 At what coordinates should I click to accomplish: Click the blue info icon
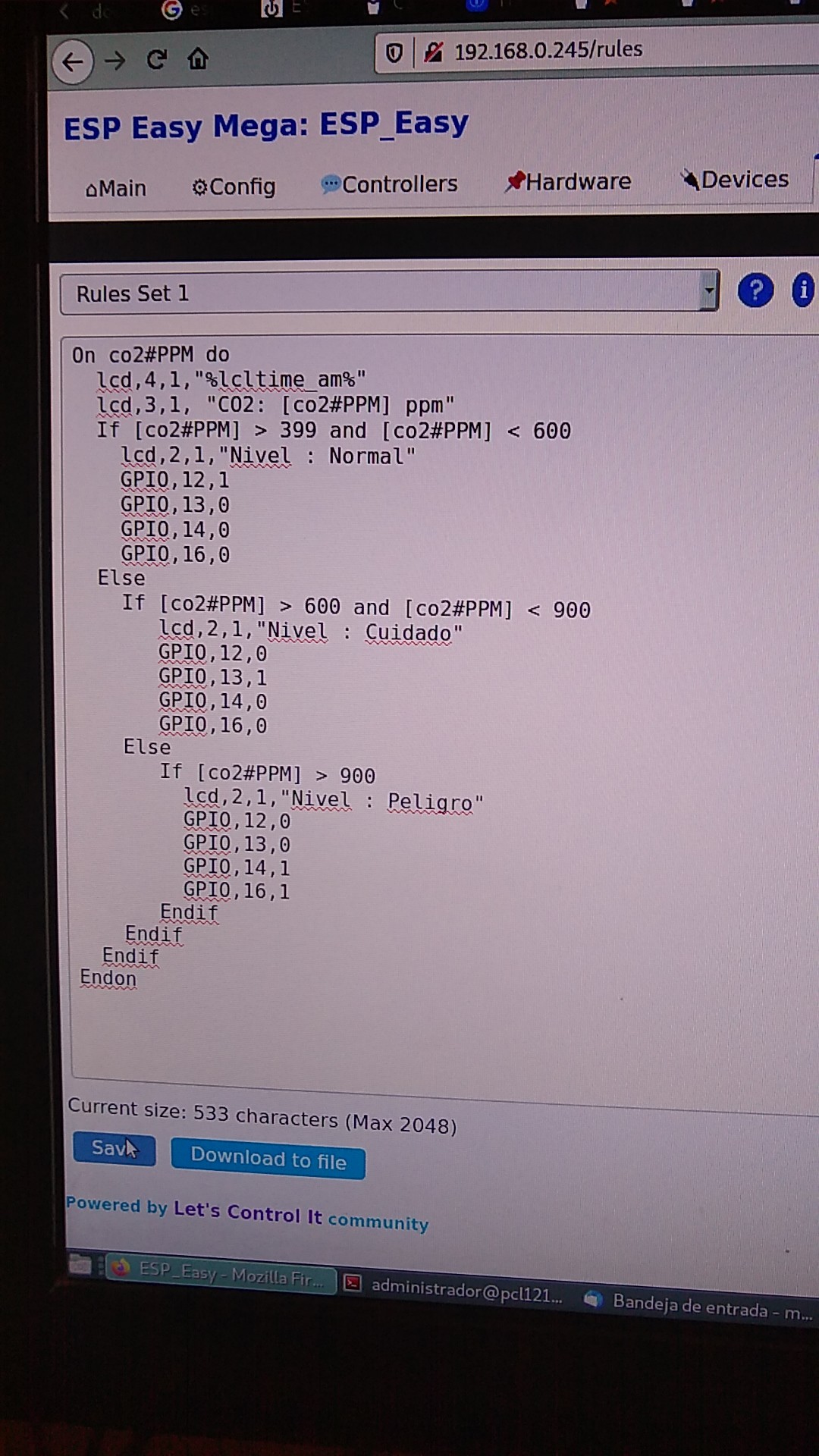[803, 290]
